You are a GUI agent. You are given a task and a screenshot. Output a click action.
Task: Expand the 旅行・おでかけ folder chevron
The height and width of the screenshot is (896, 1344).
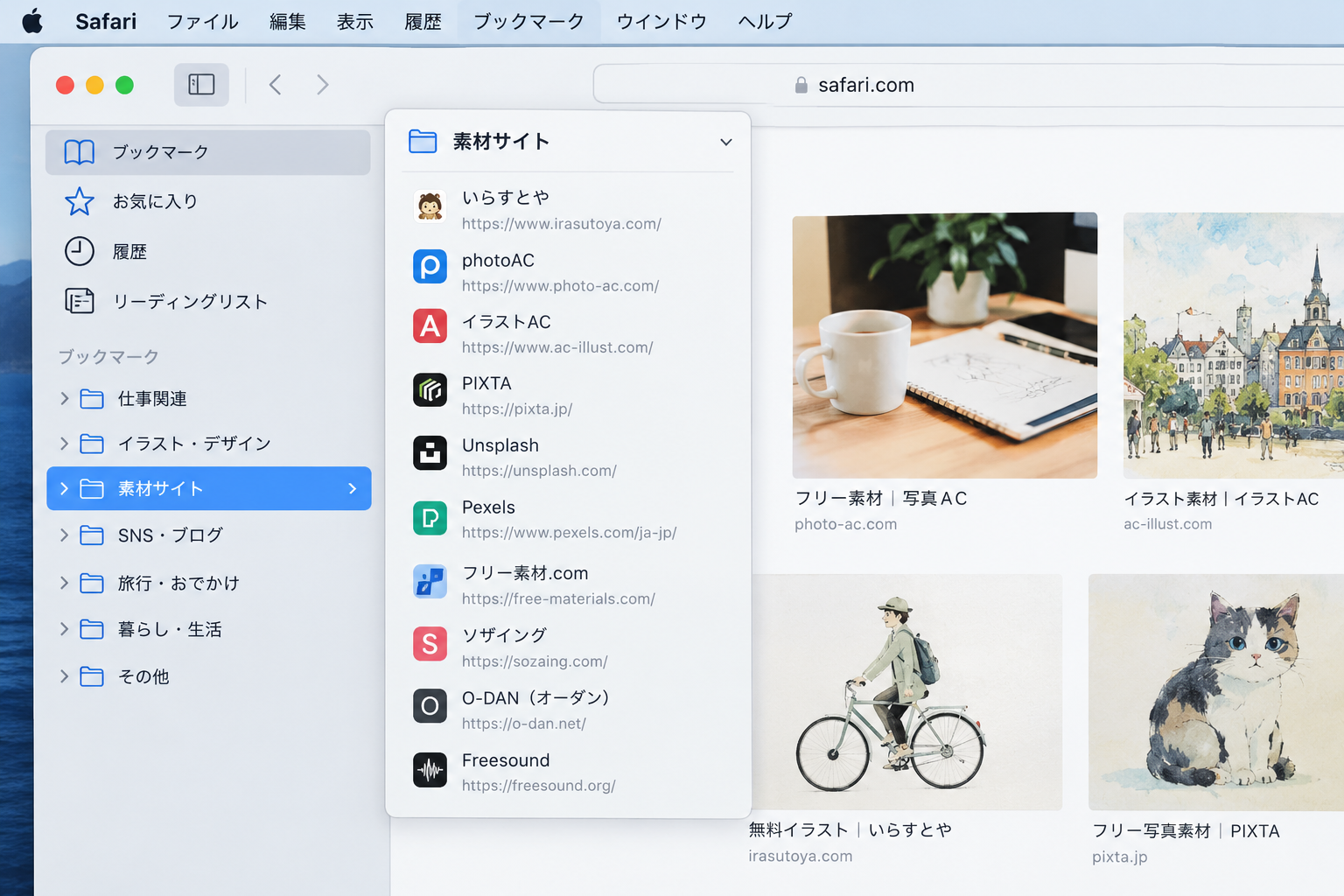pos(64,583)
